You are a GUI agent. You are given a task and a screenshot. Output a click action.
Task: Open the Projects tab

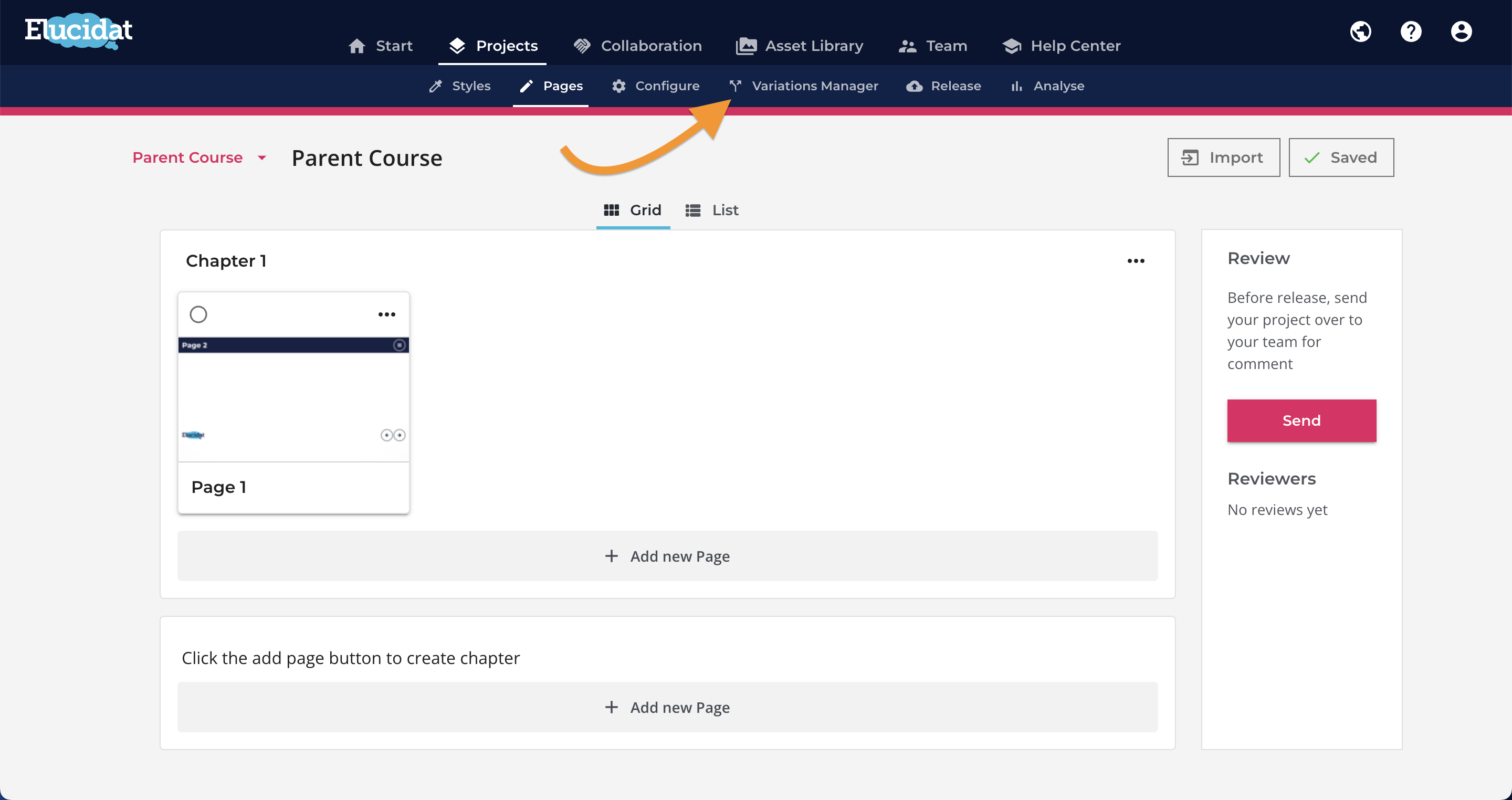tap(492, 46)
